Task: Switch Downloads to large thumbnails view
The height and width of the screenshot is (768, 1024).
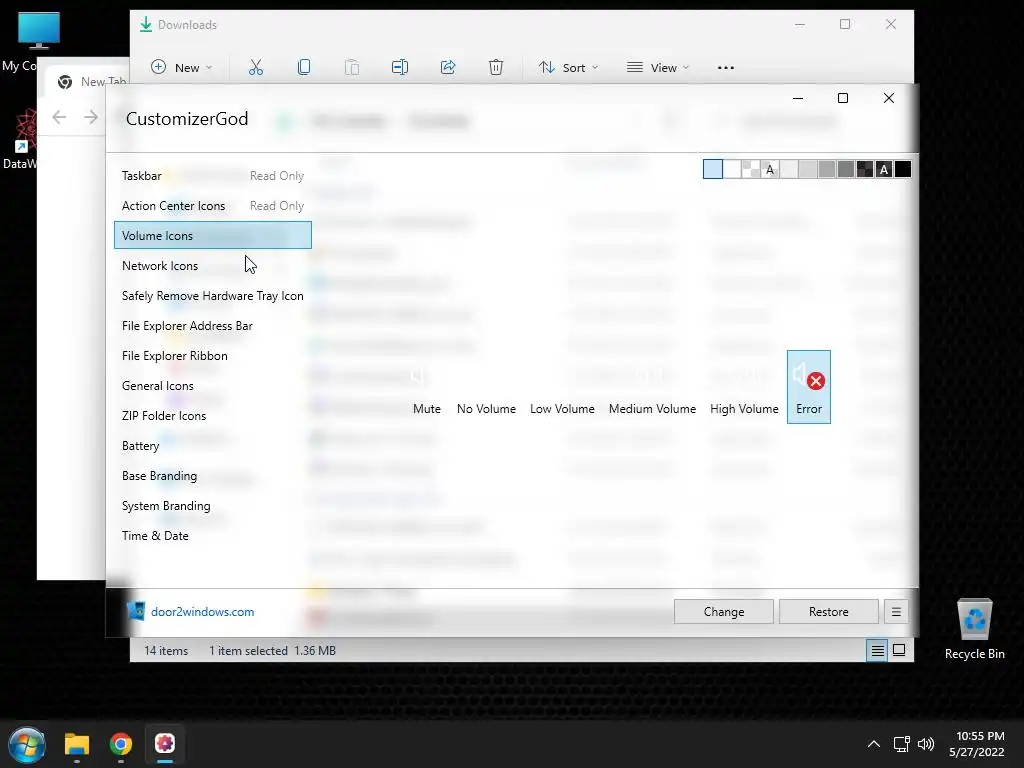Action: [x=899, y=650]
